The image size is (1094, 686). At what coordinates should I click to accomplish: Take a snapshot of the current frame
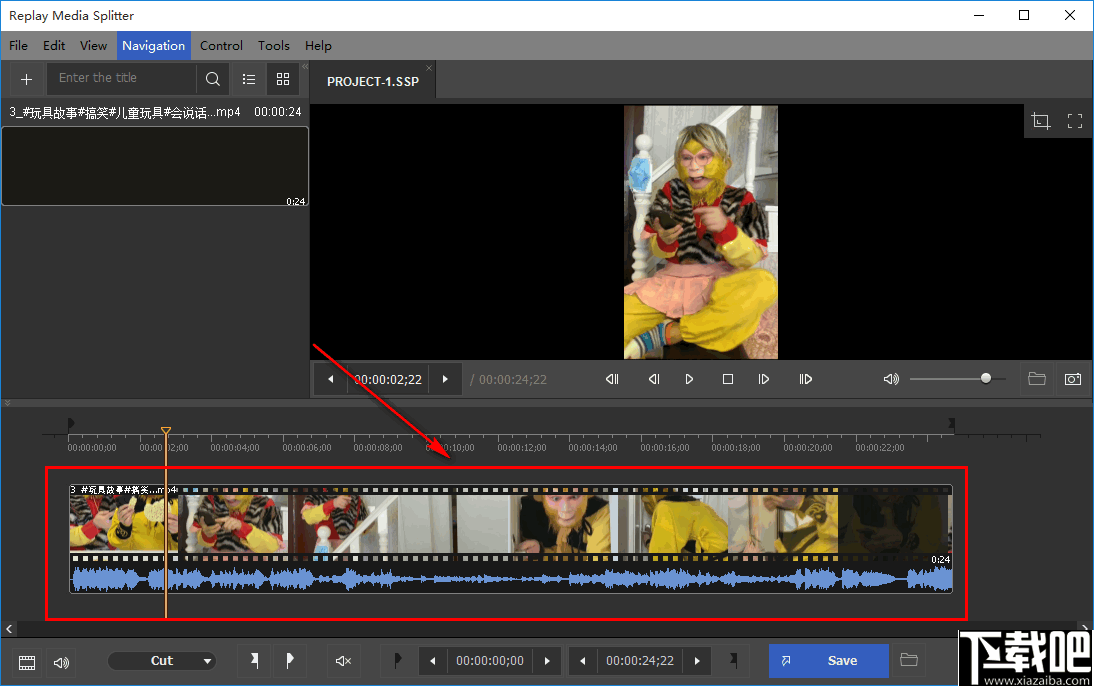[1073, 378]
